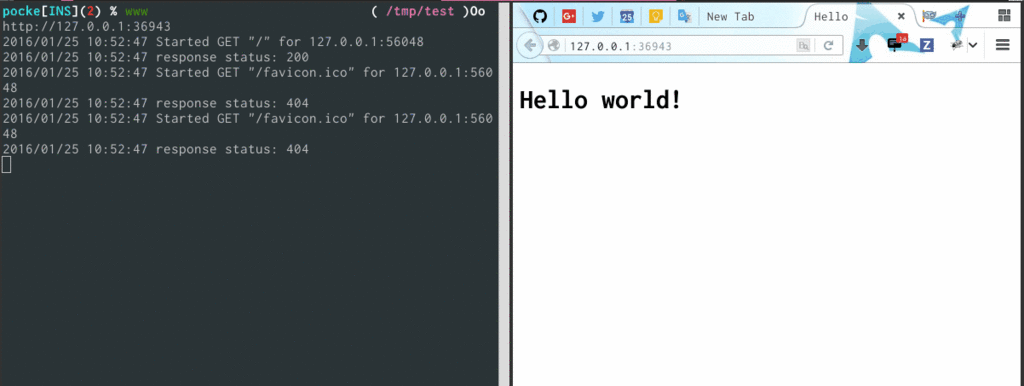Click the terminal cursor block
Viewport: 1024px width, 386px height.
coord(7,165)
